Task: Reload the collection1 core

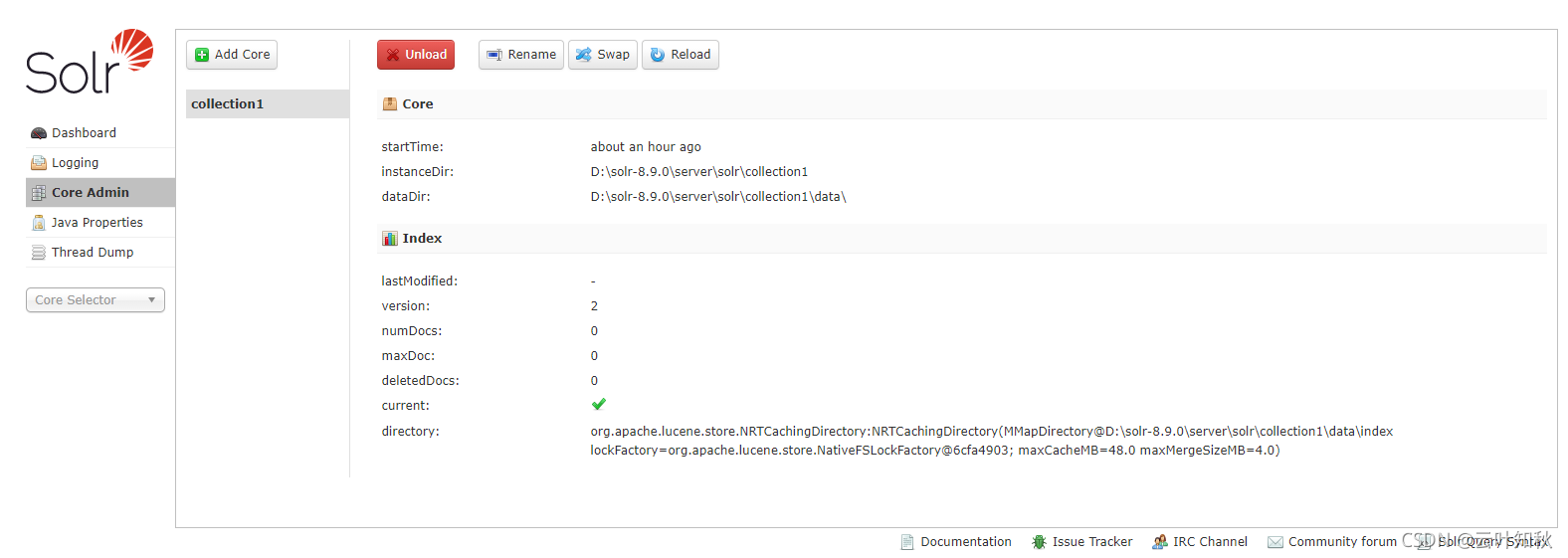Action: click(x=681, y=55)
